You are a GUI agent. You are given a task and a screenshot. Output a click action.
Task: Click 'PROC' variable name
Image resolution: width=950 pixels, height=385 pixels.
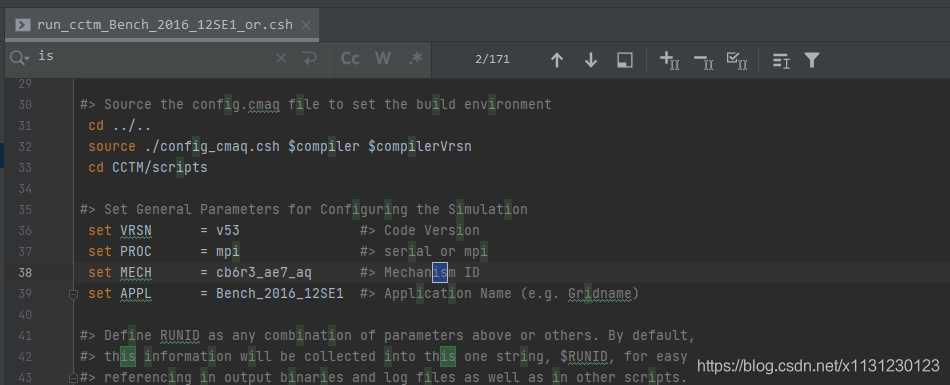136,251
